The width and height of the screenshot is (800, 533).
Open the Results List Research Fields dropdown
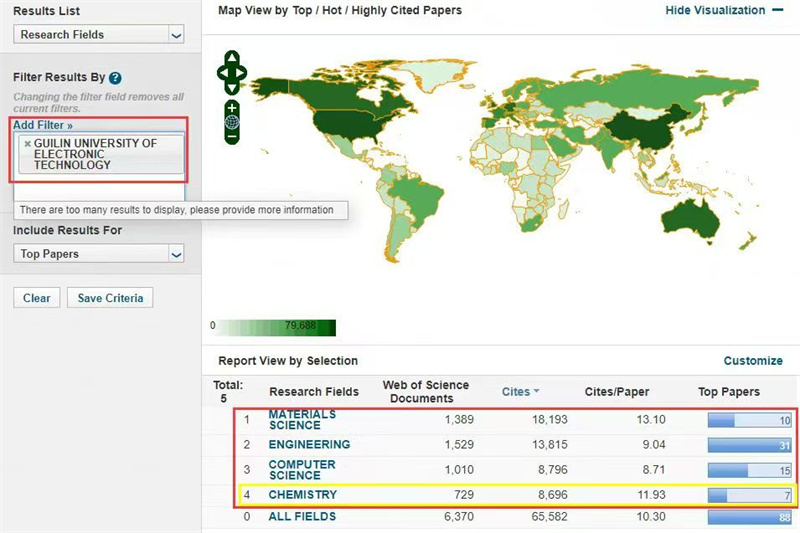[x=100, y=35]
